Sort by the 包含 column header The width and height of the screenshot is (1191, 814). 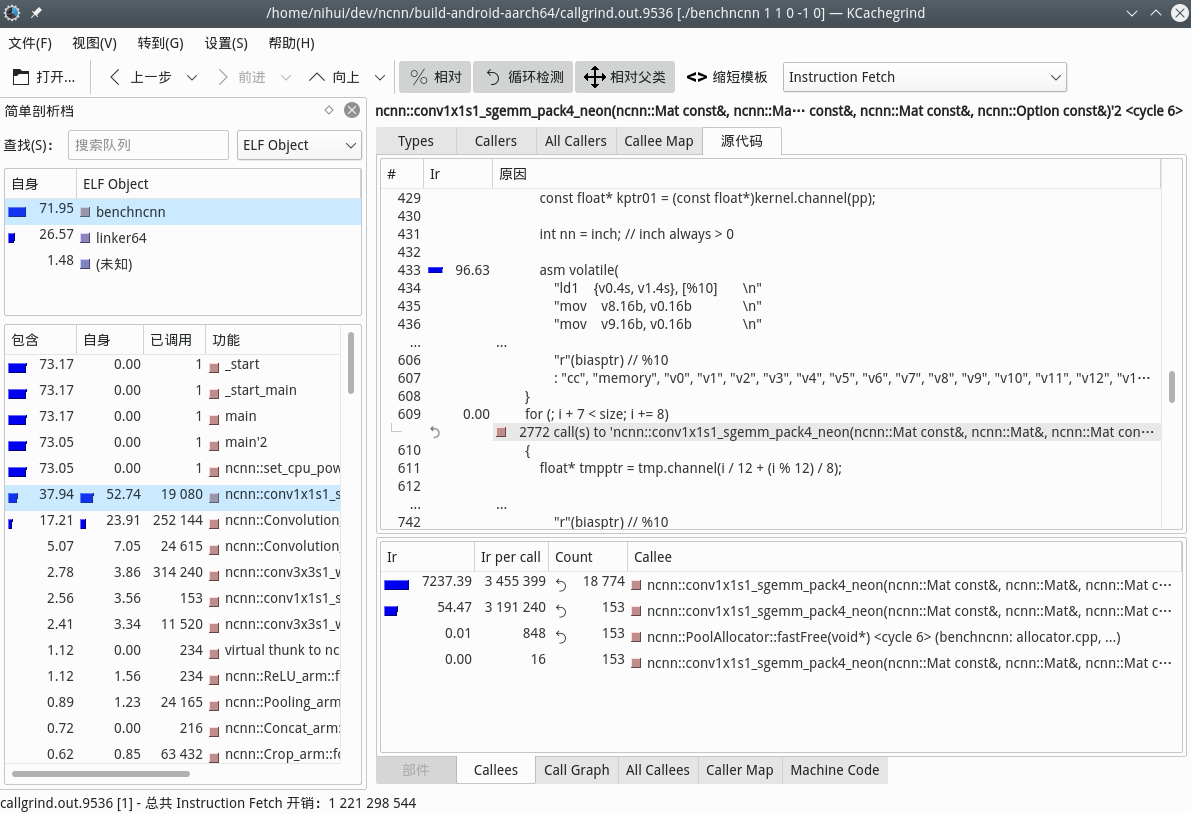click(x=40, y=340)
